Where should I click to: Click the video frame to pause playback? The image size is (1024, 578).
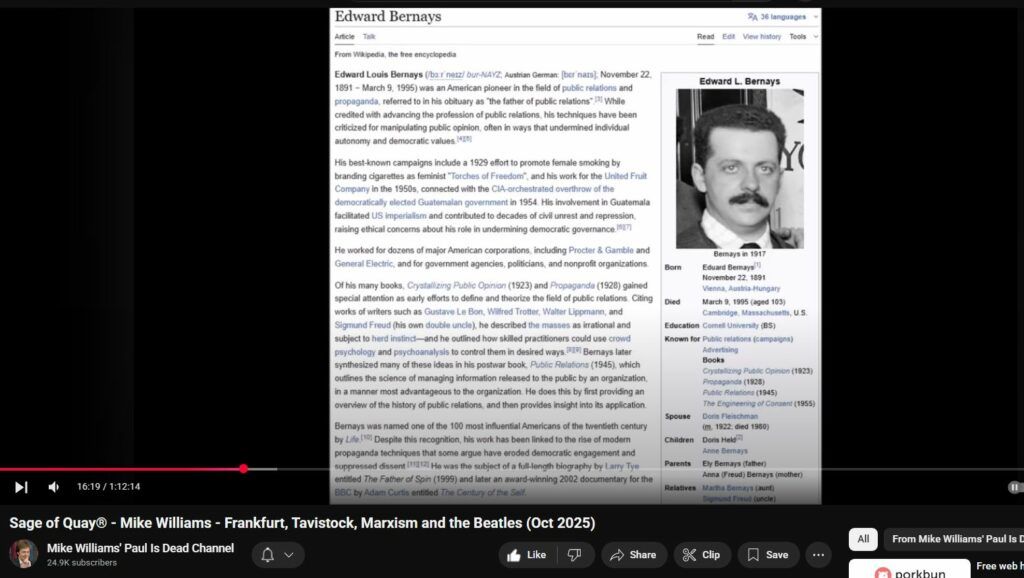point(575,250)
